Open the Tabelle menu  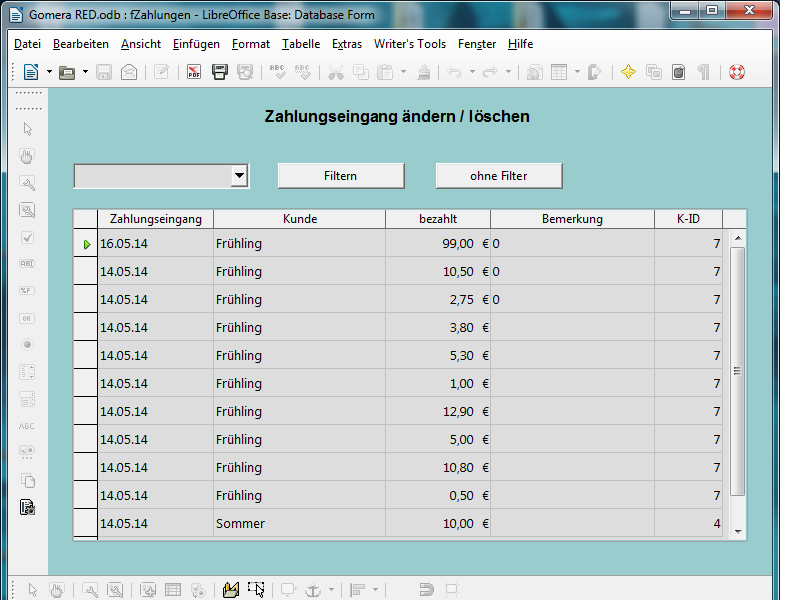pyautogui.click(x=301, y=44)
